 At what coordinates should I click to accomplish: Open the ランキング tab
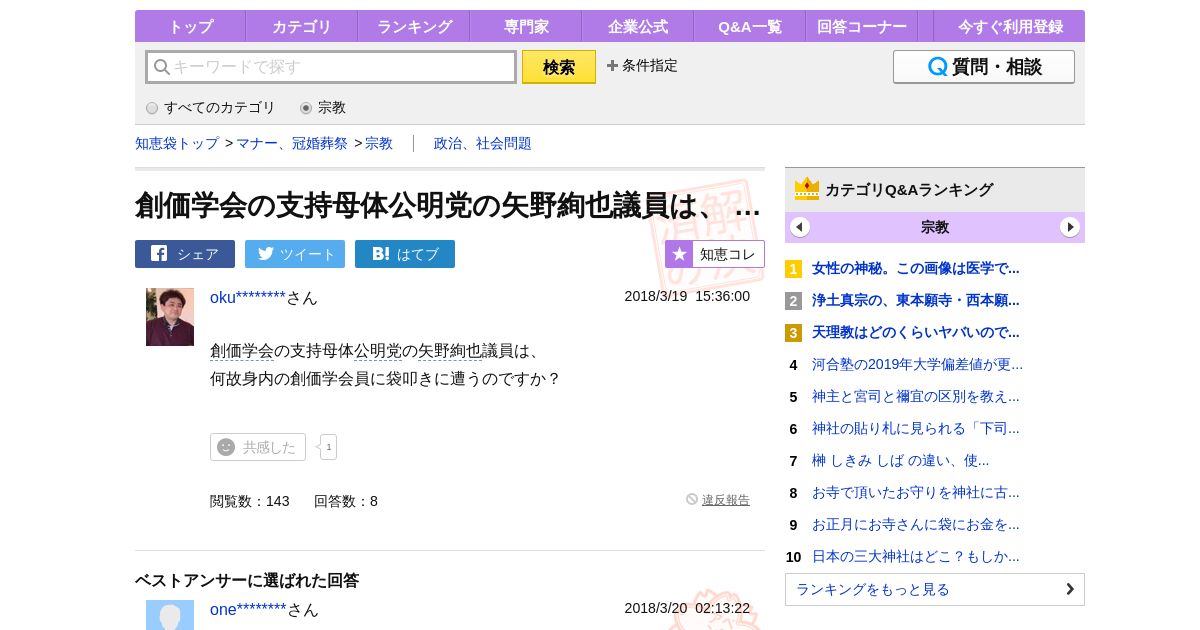pyautogui.click(x=413, y=27)
